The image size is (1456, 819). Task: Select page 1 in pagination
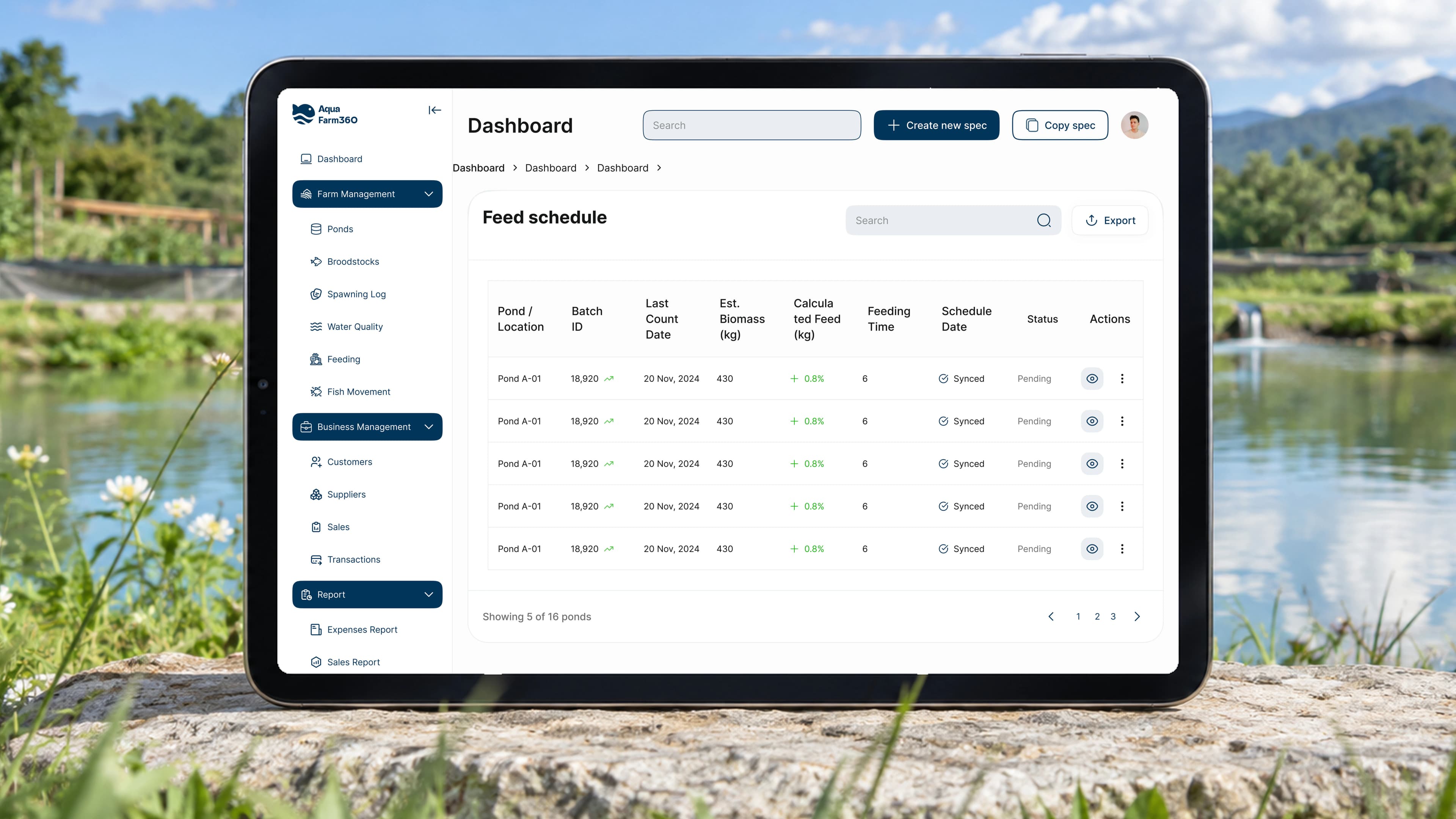pyautogui.click(x=1078, y=617)
